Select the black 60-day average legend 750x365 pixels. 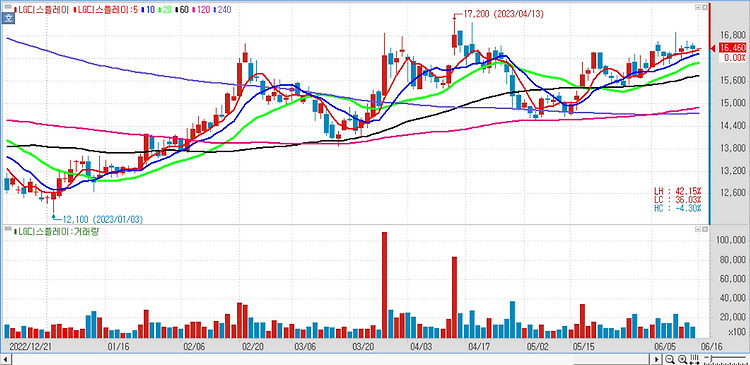pyautogui.click(x=183, y=9)
